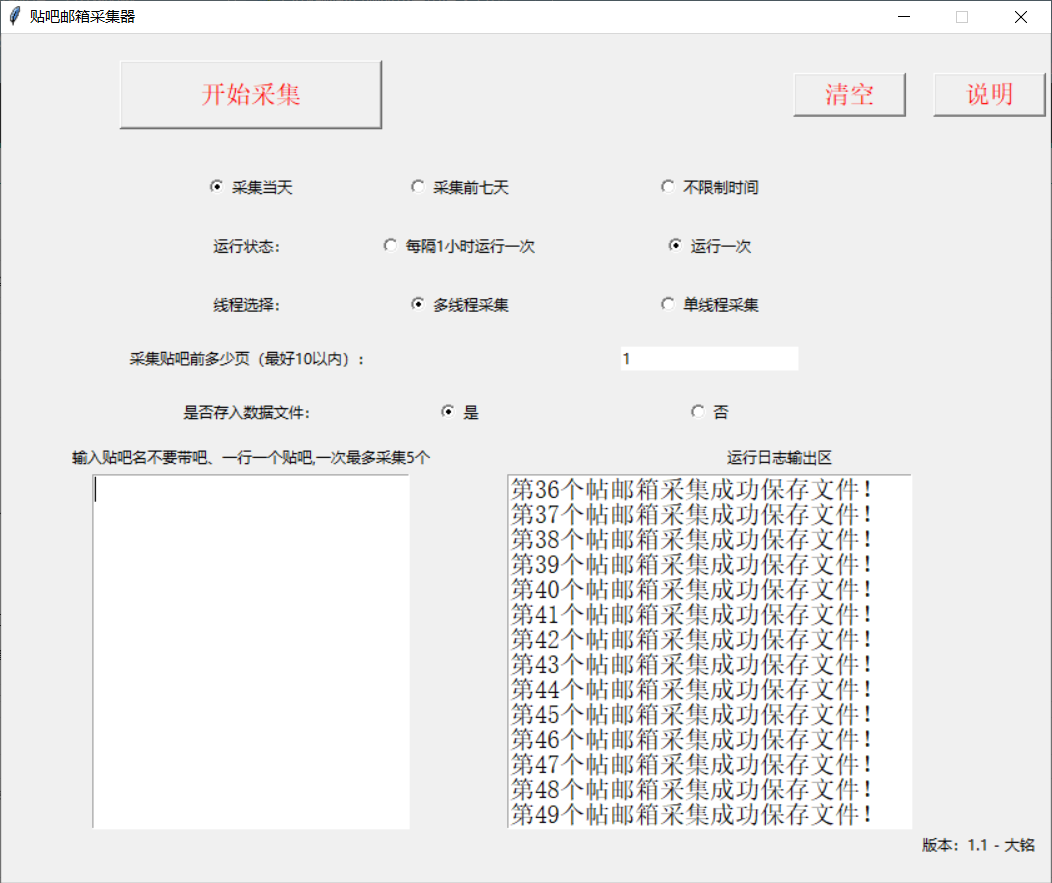Open the 说明 instructions button

click(x=989, y=93)
